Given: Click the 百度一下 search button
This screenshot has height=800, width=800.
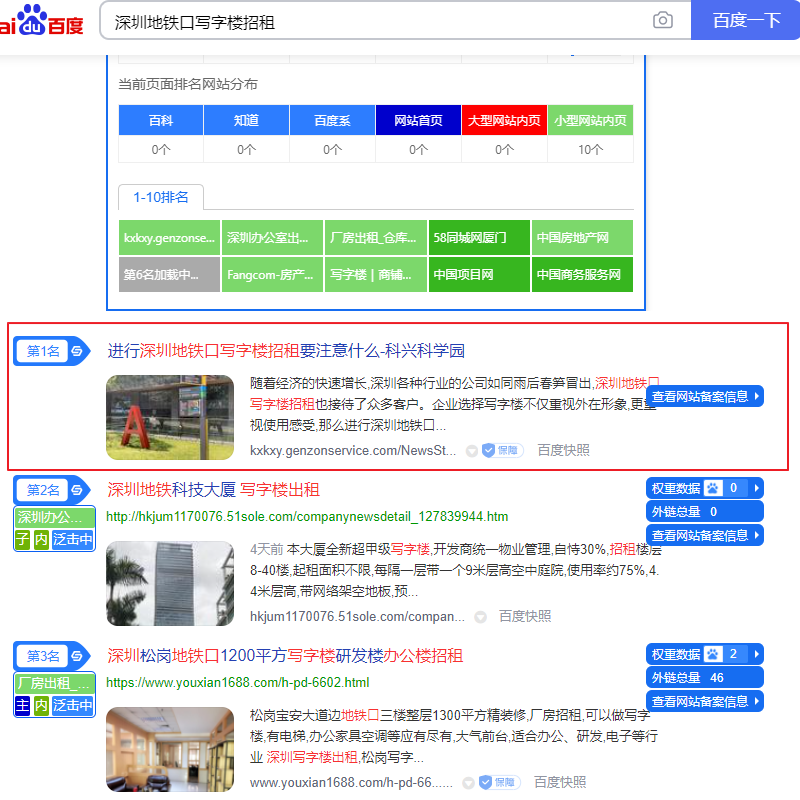Looking at the screenshot, I should (745, 20).
